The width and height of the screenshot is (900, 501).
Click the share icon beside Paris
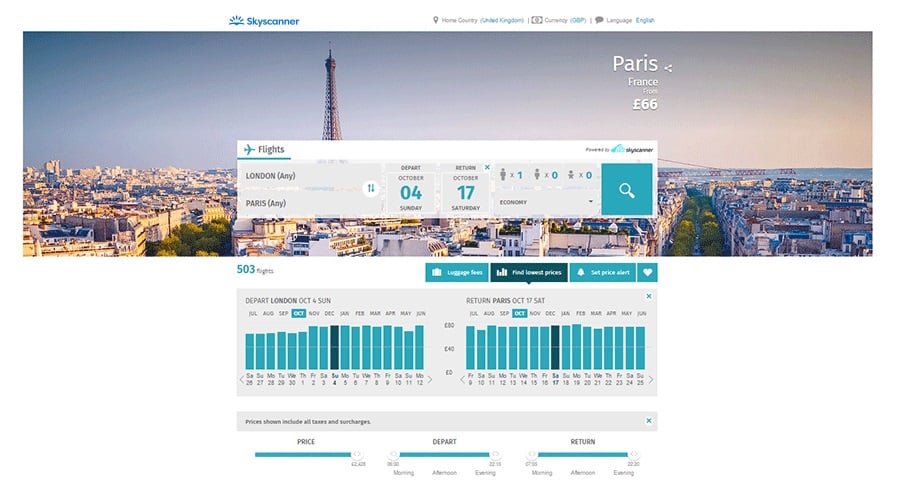click(669, 68)
